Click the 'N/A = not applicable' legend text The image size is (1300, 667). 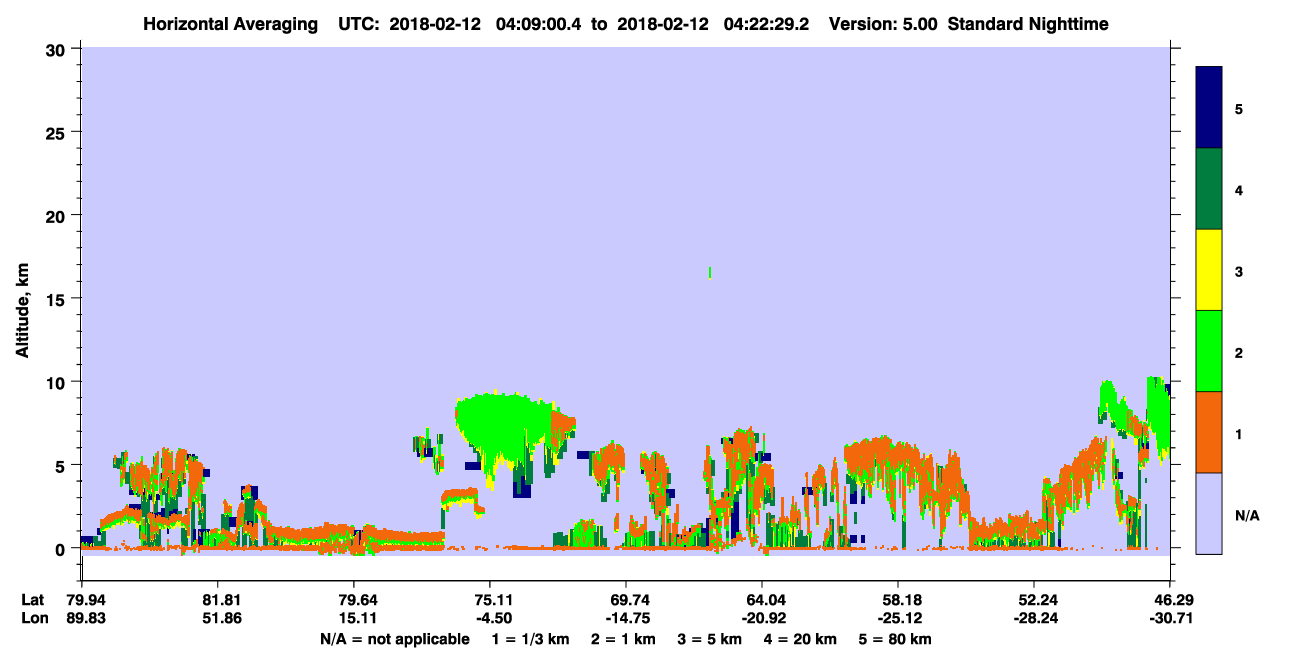(395, 639)
